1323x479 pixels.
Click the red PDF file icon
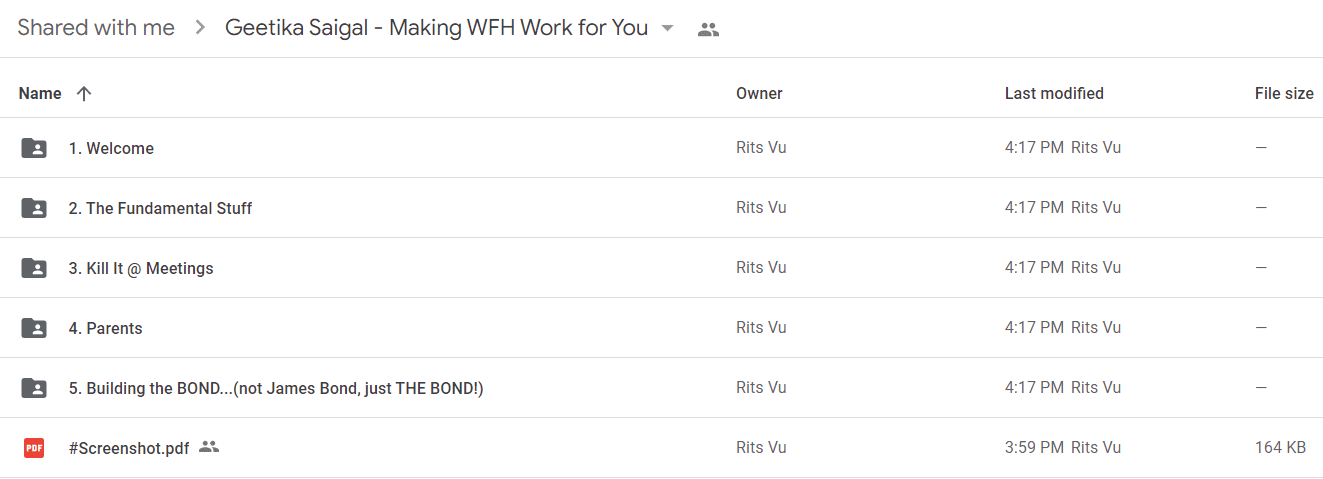tap(34, 448)
